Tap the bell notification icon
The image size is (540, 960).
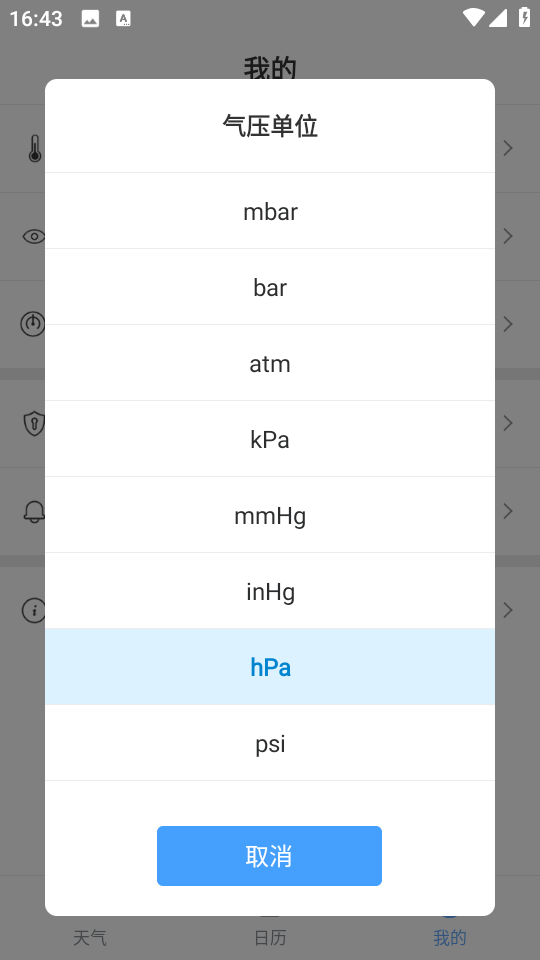[x=34, y=511]
